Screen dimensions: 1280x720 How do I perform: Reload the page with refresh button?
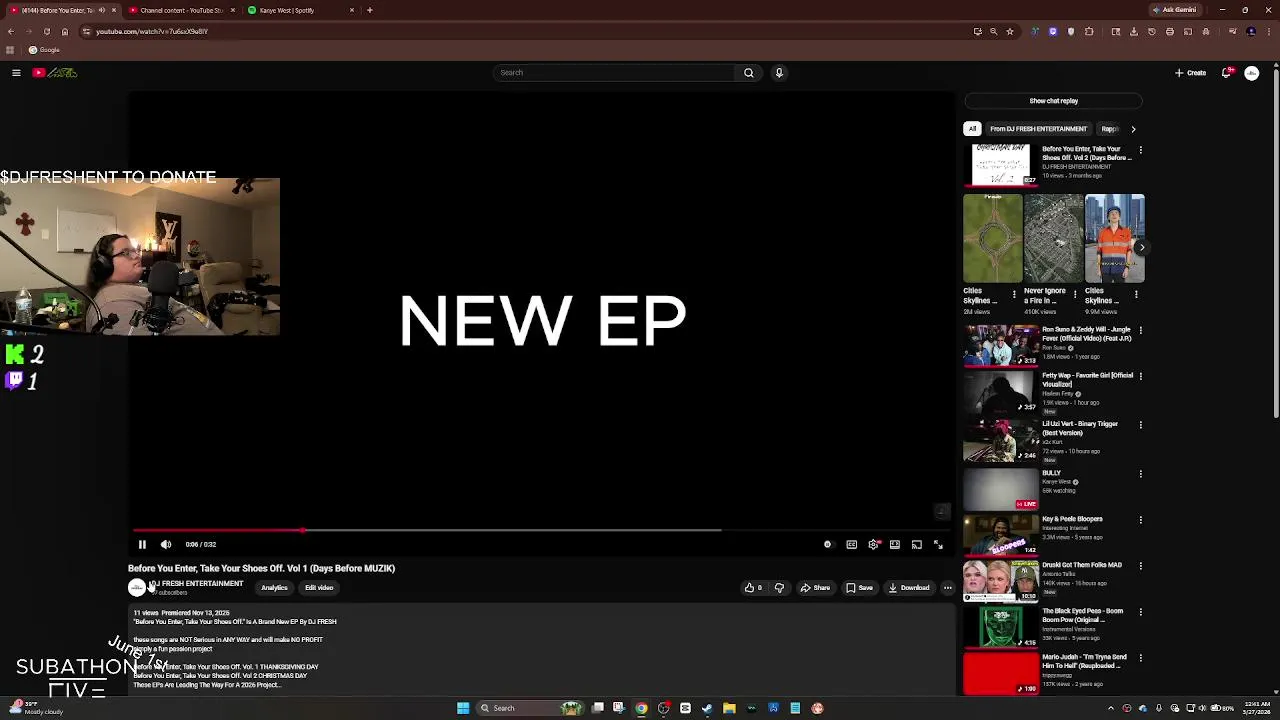[x=46, y=32]
